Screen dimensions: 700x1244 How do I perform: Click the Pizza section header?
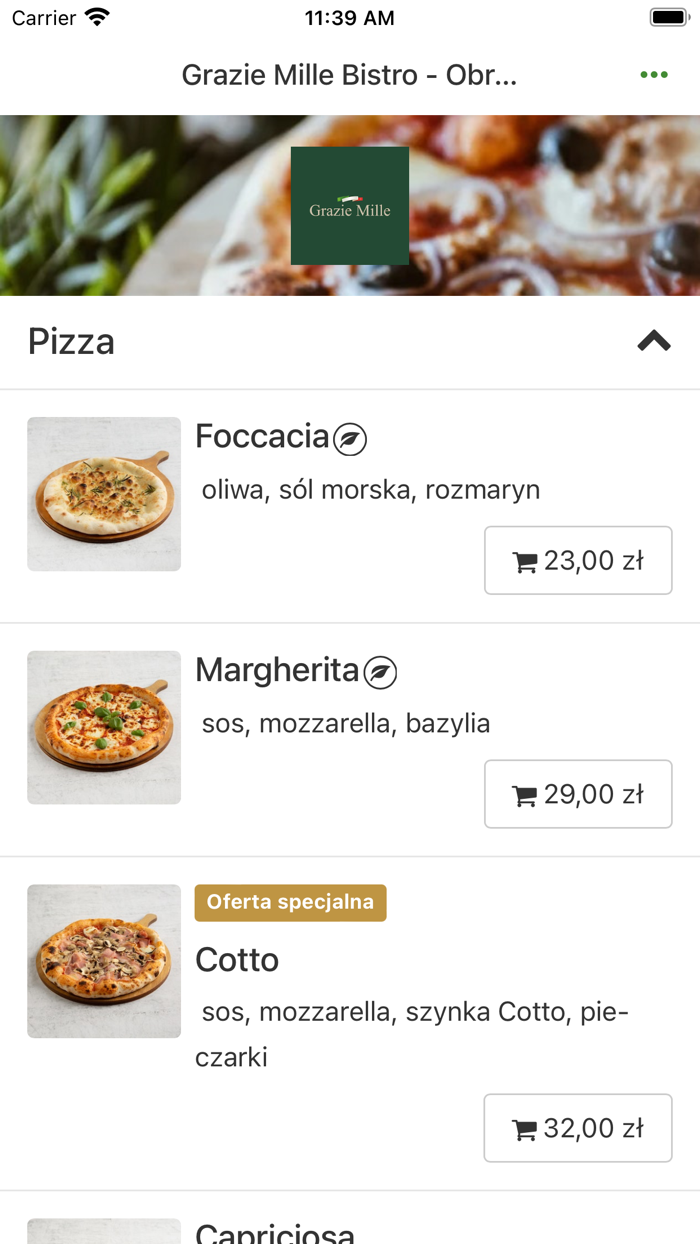(73, 341)
